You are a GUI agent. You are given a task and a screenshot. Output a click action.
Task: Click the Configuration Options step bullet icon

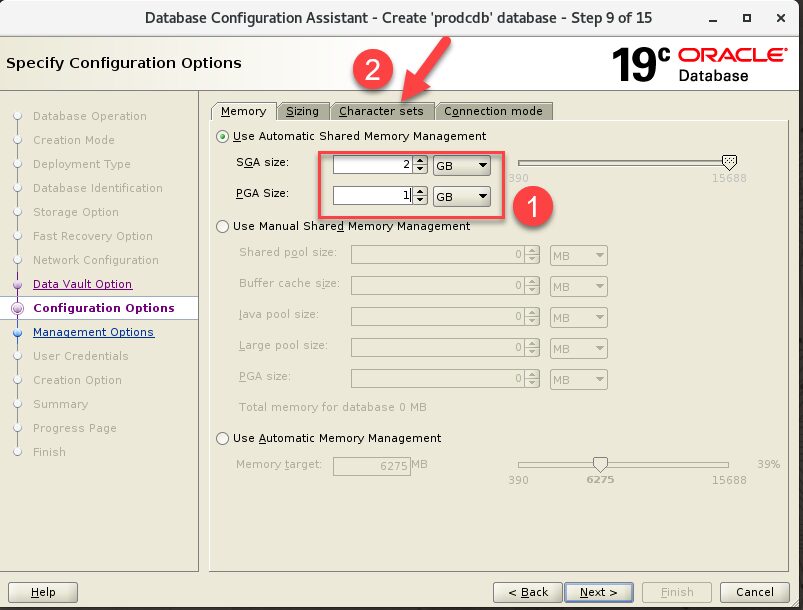[x=18, y=308]
